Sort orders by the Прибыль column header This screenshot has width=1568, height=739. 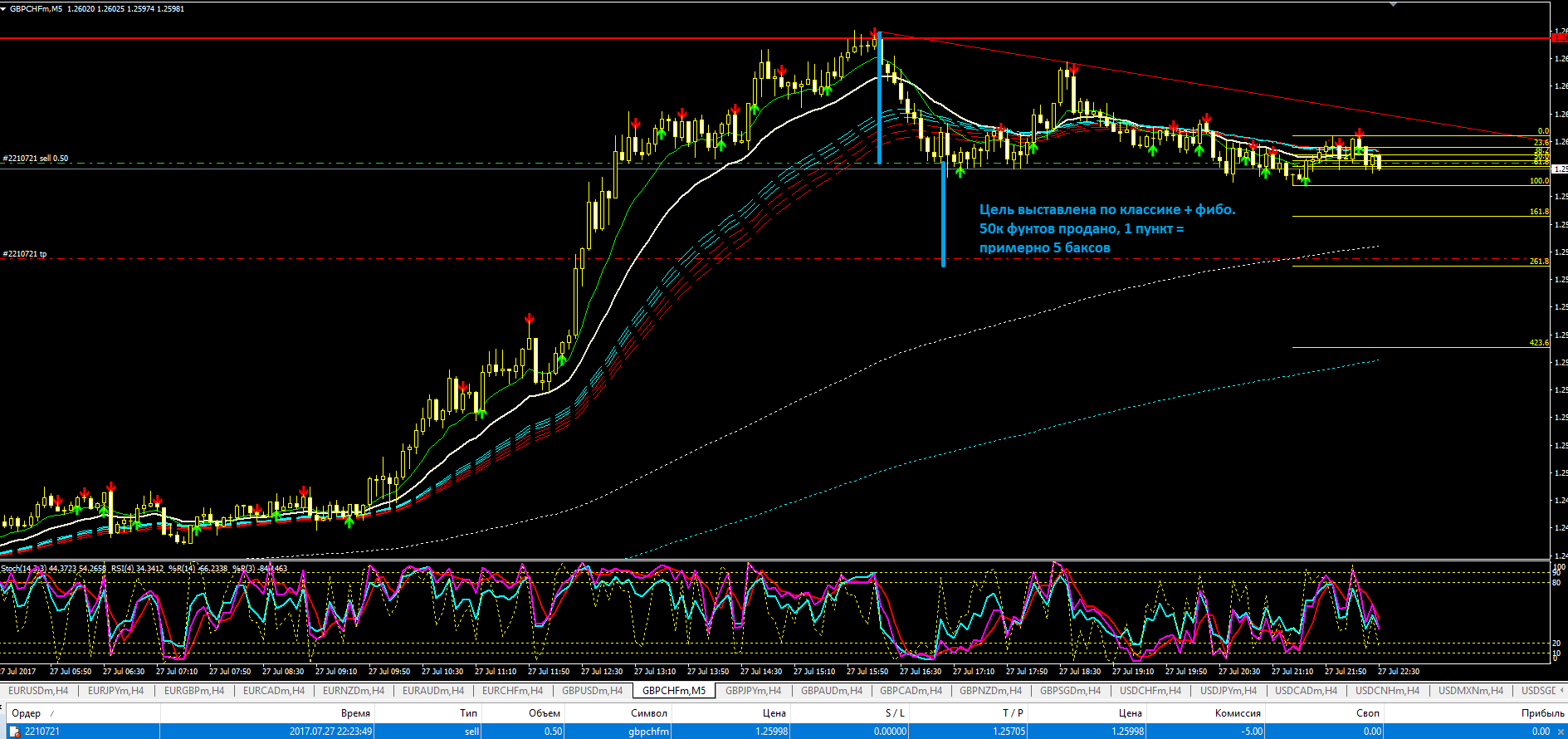1476,713
